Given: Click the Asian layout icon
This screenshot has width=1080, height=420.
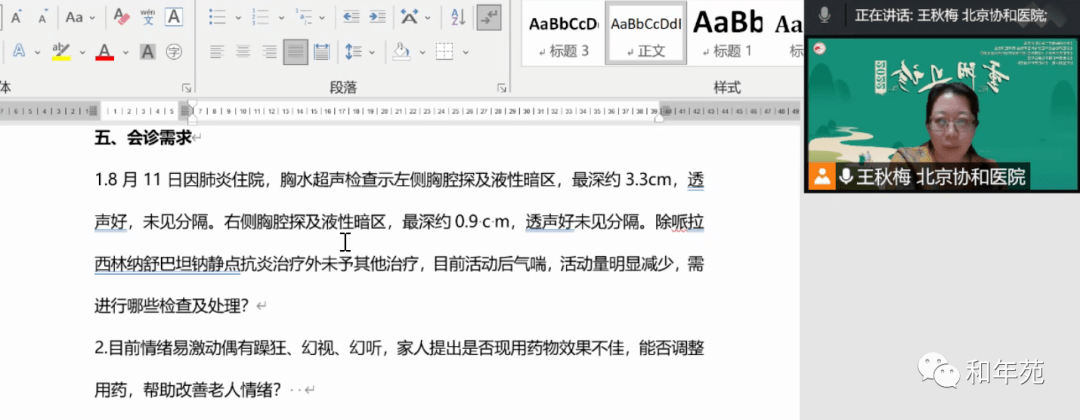Looking at the screenshot, I should [x=409, y=17].
